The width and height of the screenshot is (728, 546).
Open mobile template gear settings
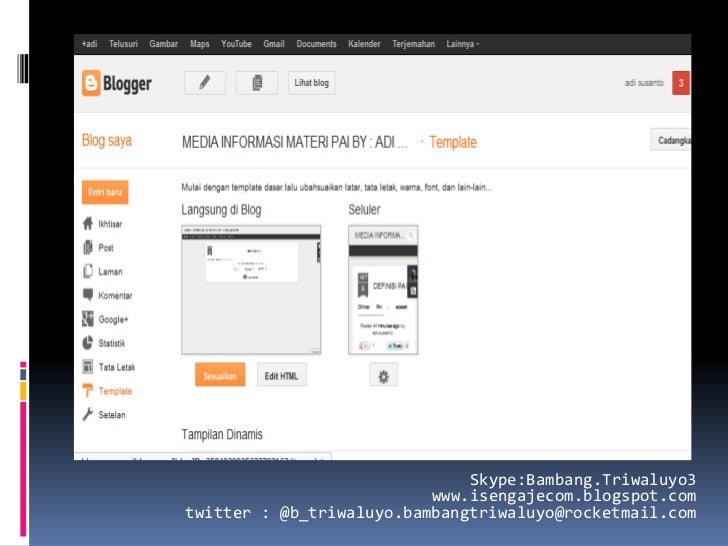click(384, 375)
